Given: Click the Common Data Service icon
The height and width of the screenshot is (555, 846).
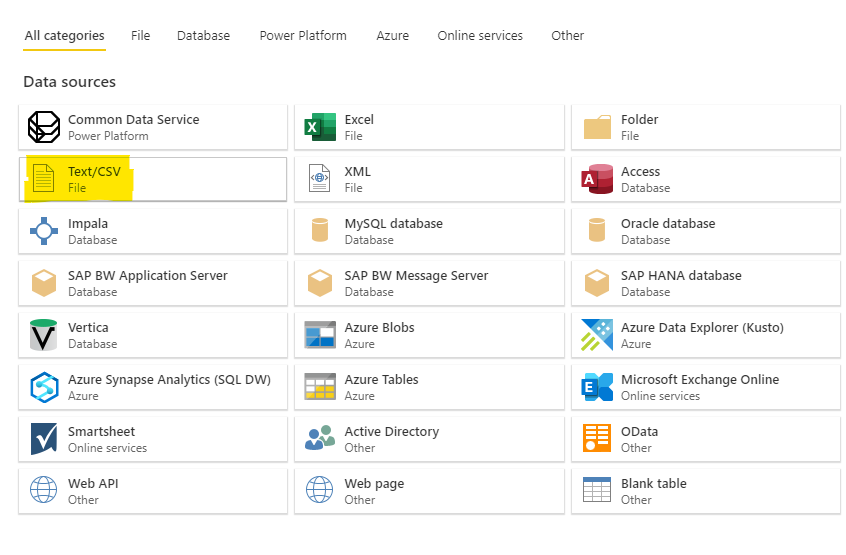Looking at the screenshot, I should (44, 127).
